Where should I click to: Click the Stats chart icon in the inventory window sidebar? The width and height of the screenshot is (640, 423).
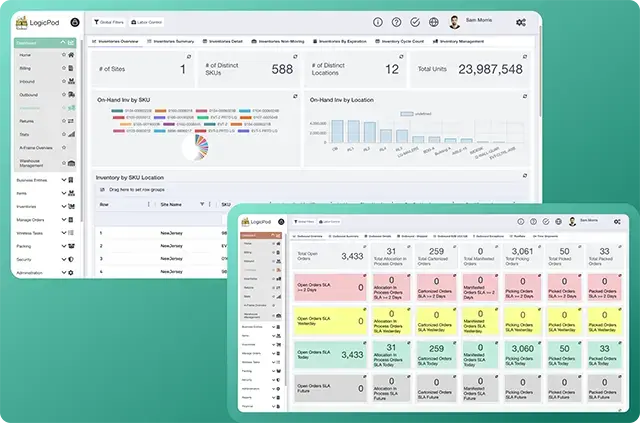[x=71, y=134]
